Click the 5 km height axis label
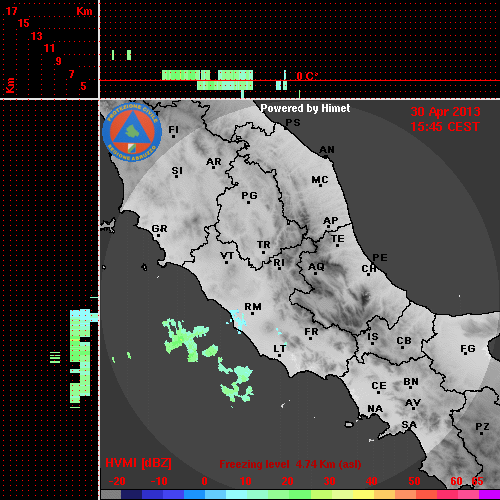Screen dimensions: 500x500 (x=83, y=86)
